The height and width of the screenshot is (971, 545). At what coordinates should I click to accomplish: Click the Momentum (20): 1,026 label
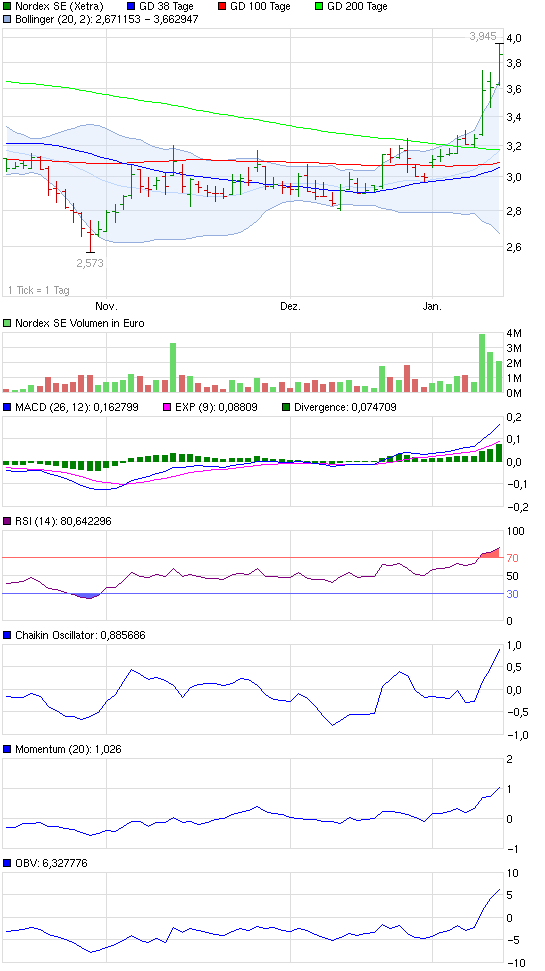click(x=68, y=749)
